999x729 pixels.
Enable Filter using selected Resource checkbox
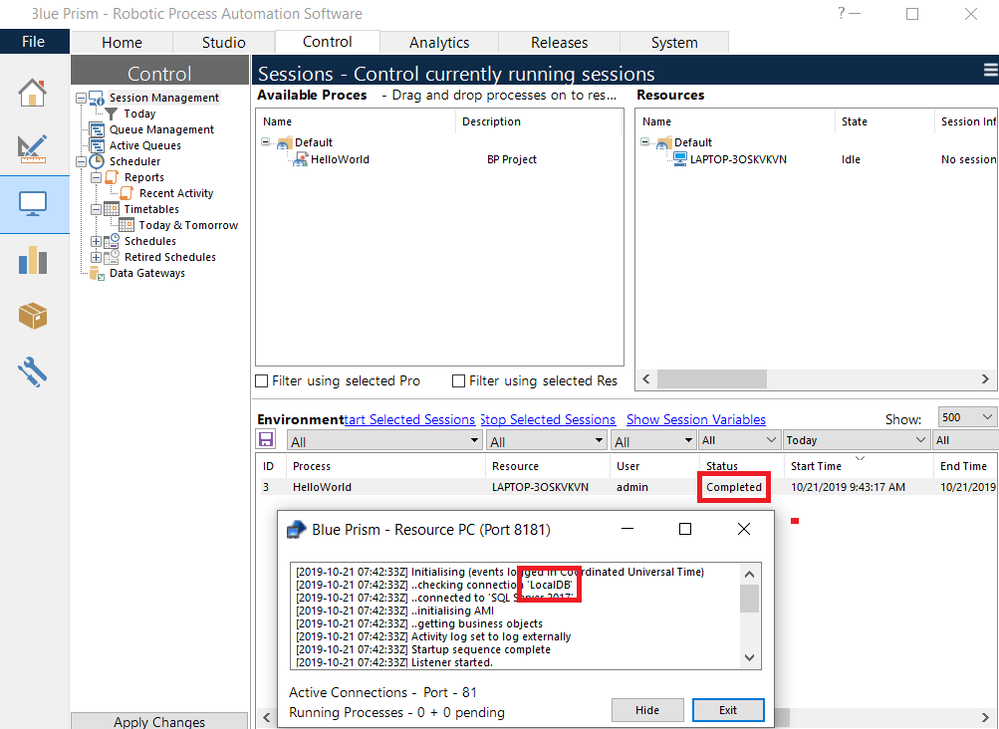coord(458,381)
